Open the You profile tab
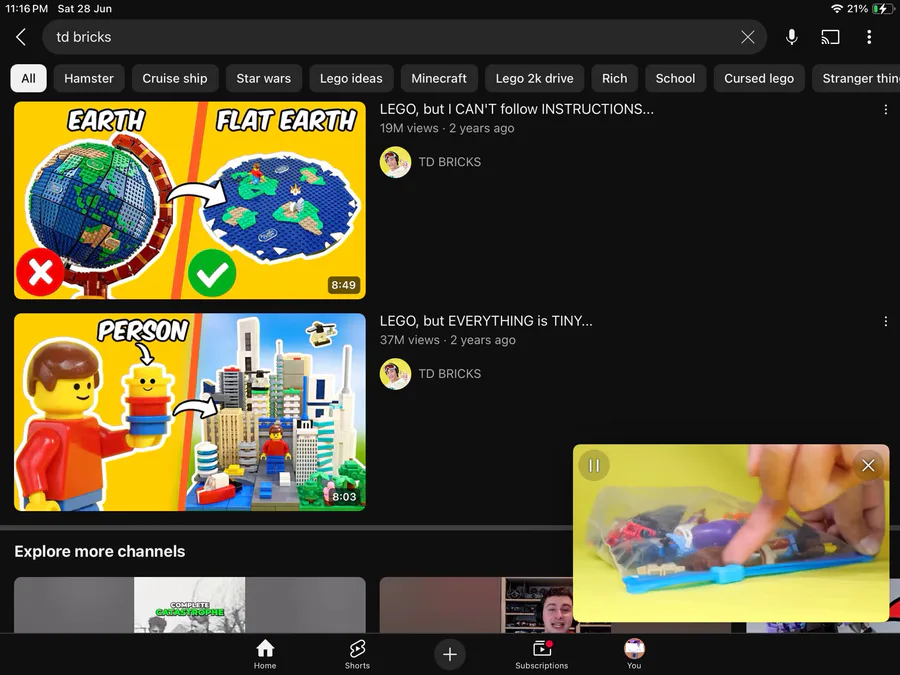Screen dimensions: 900x675 [634, 654]
